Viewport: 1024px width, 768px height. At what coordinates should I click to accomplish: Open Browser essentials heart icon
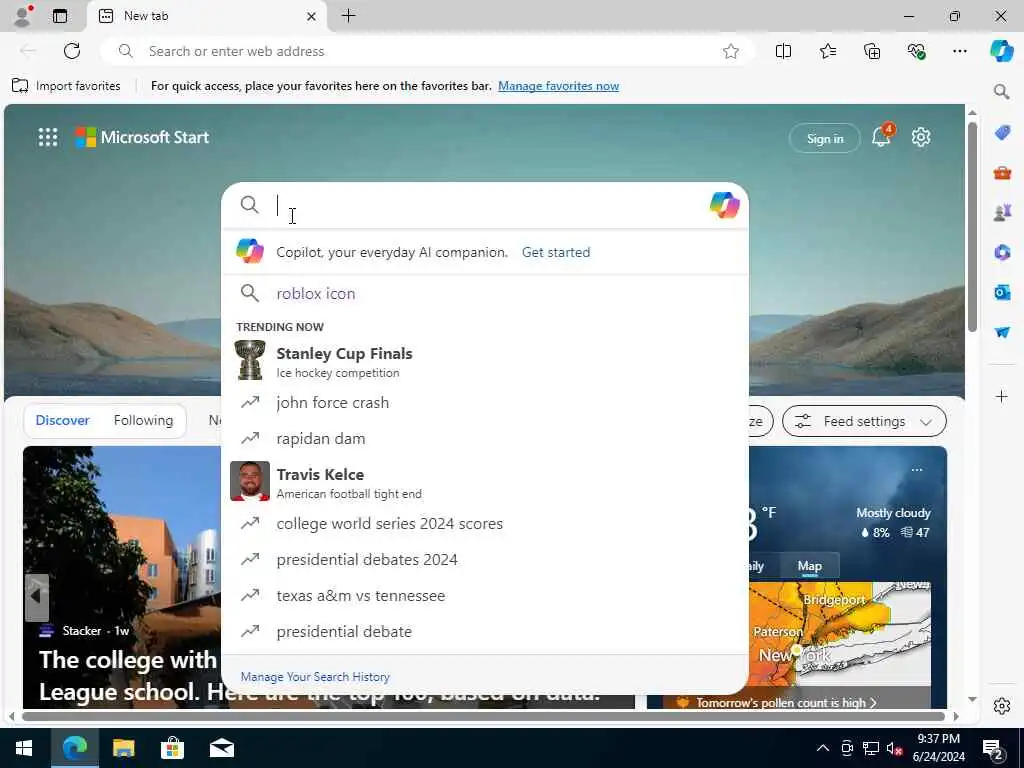(916, 51)
